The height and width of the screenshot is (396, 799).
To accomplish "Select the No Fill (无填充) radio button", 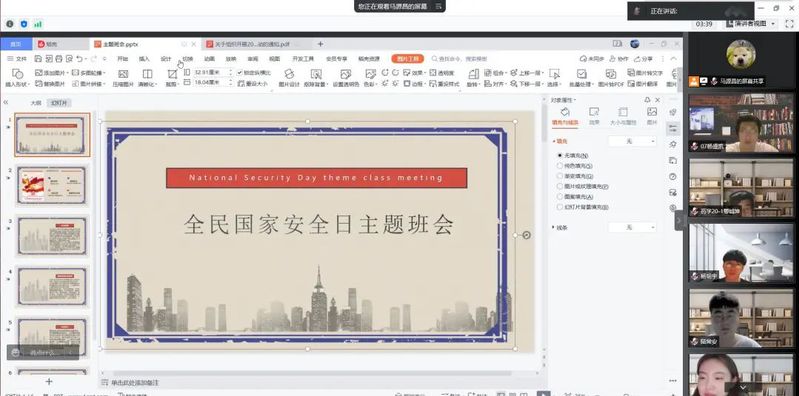I will tap(560, 155).
